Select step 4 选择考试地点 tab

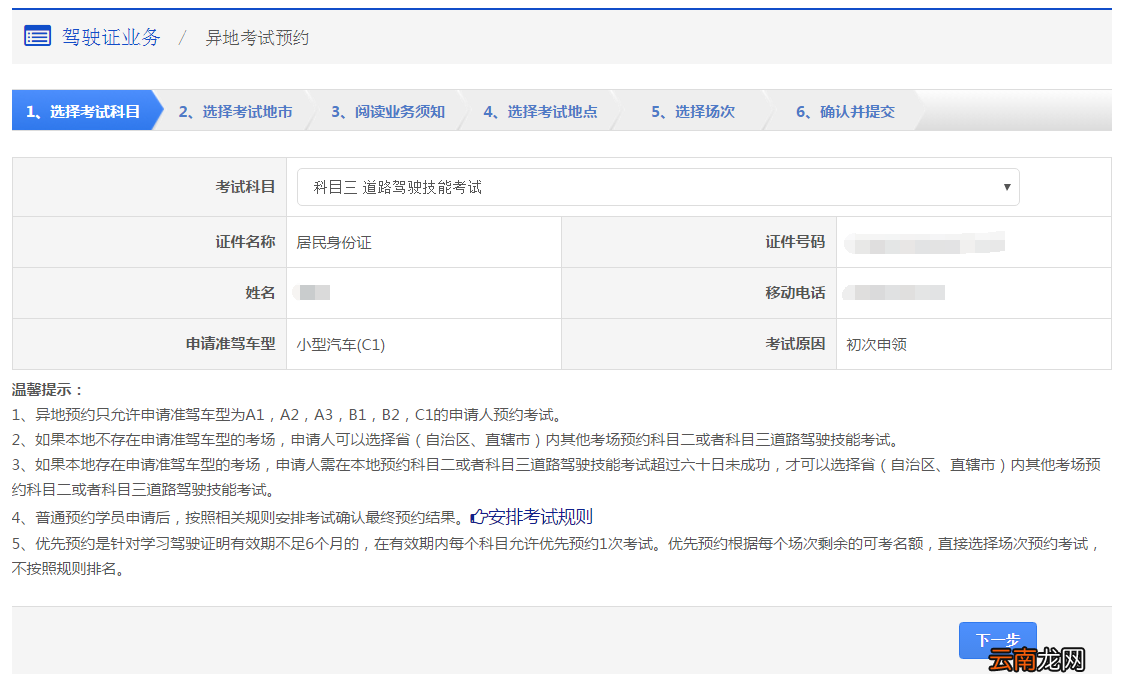(x=541, y=111)
